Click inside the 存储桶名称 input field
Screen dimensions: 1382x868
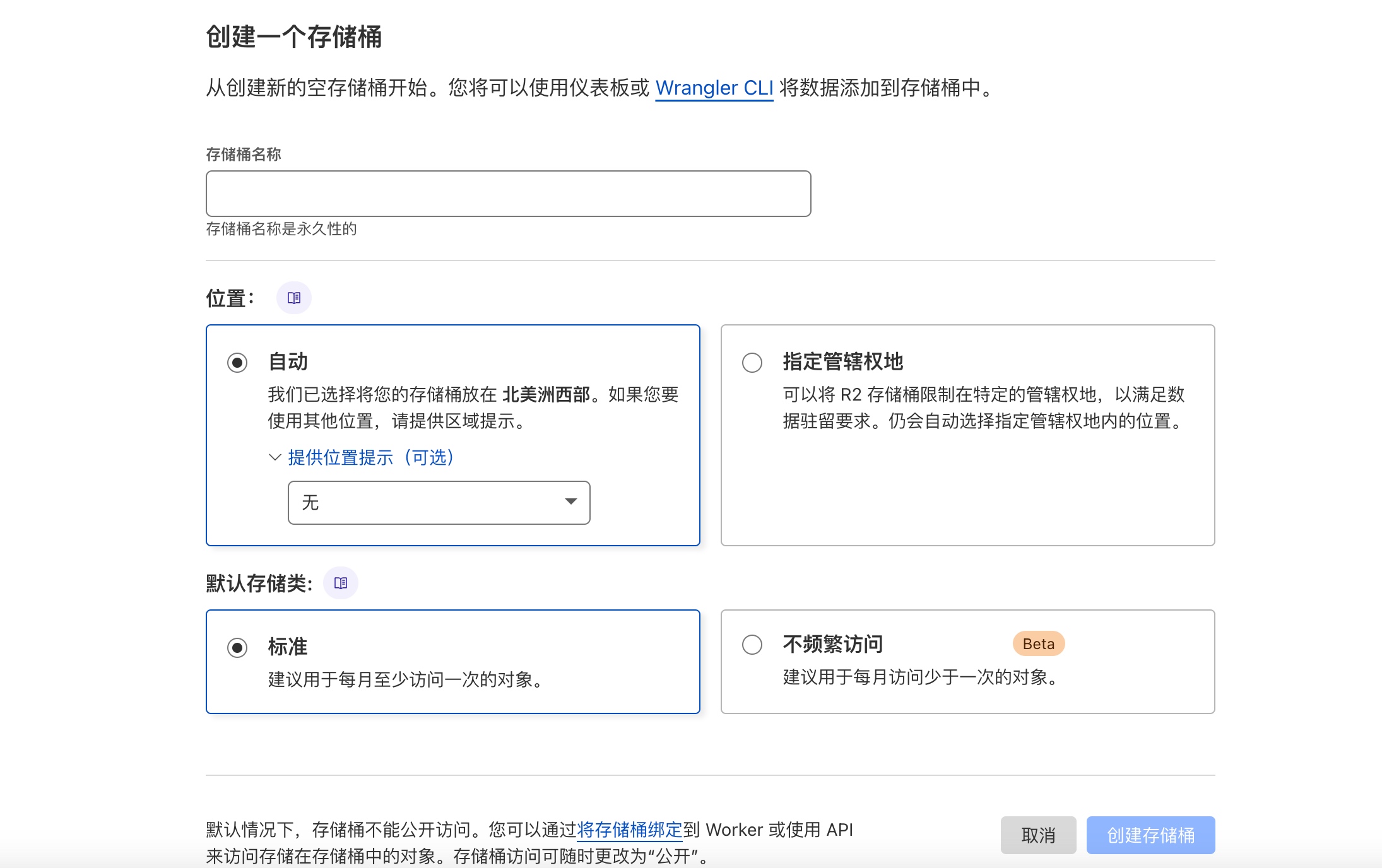[x=507, y=193]
